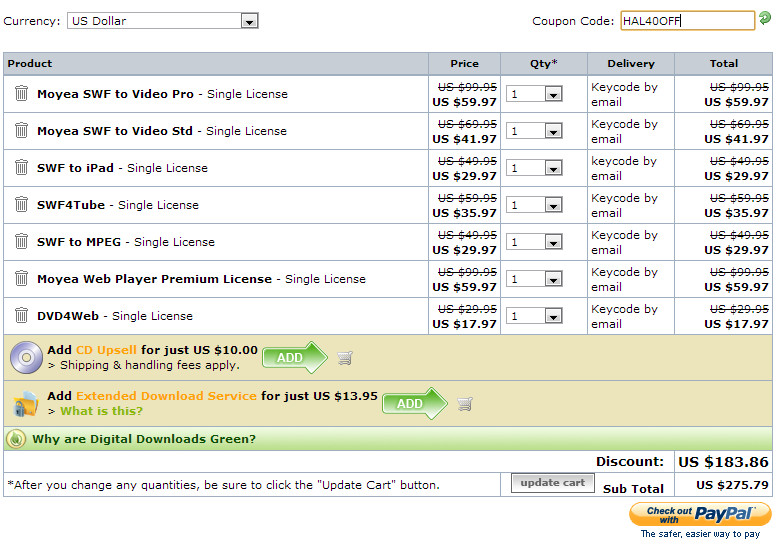Click the Delivery column header
Image resolution: width=776 pixels, height=550 pixels.
(631, 63)
